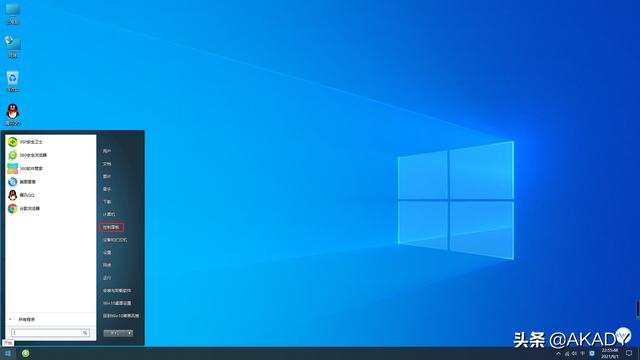Screen dimensions: 640x360
Task: Open 运行 Run entry in start menu
Action: tap(107, 278)
